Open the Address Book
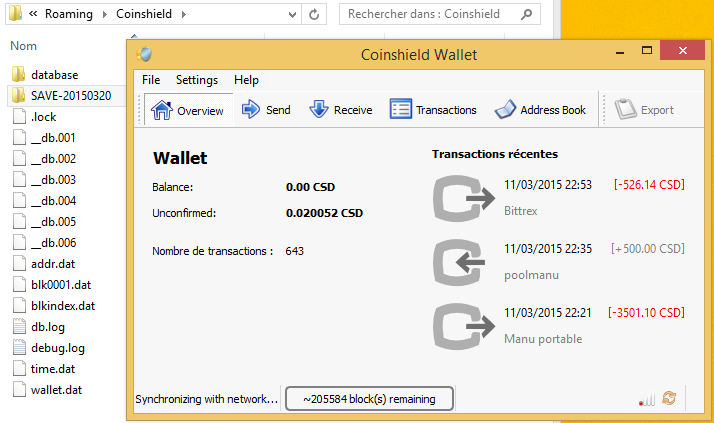The image size is (714, 423). pyautogui.click(x=541, y=110)
